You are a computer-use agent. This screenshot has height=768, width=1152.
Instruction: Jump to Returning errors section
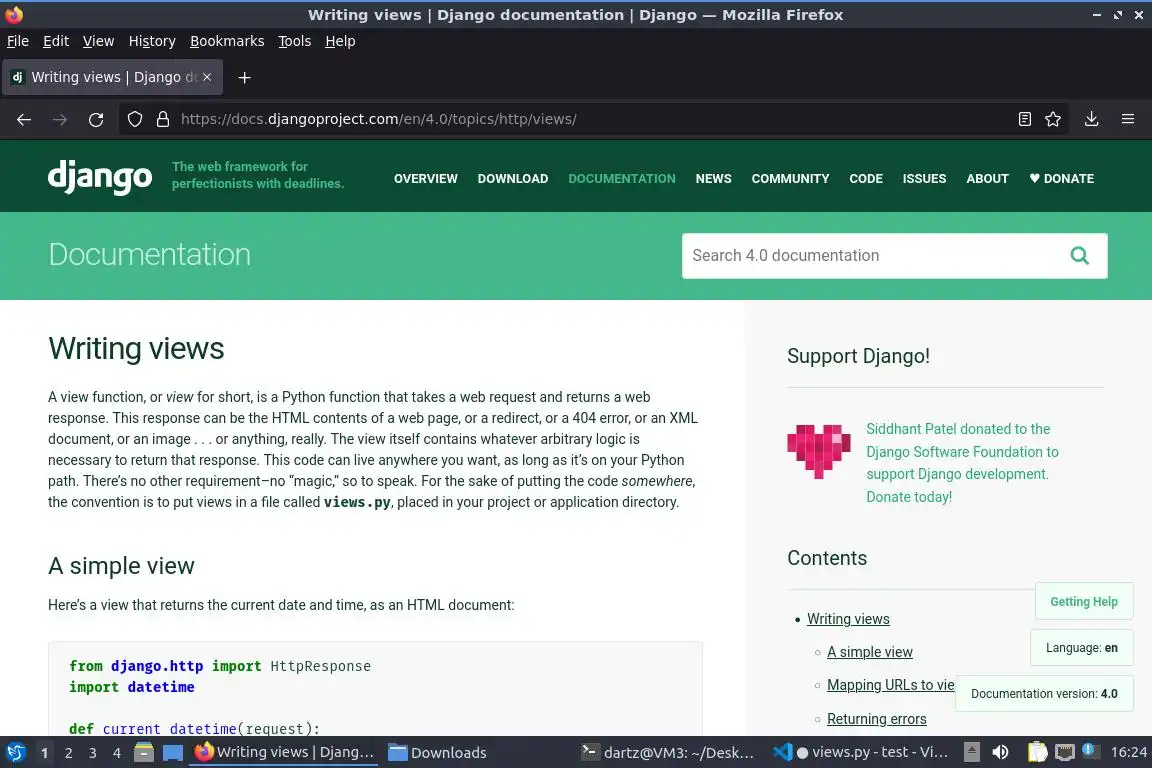(876, 719)
